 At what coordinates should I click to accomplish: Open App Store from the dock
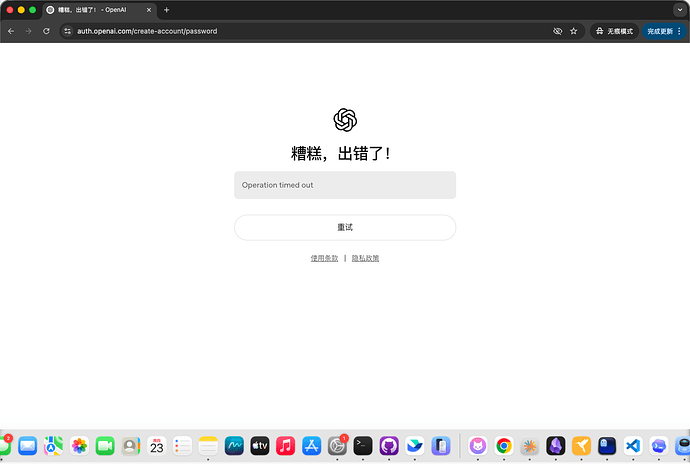[x=312, y=446]
